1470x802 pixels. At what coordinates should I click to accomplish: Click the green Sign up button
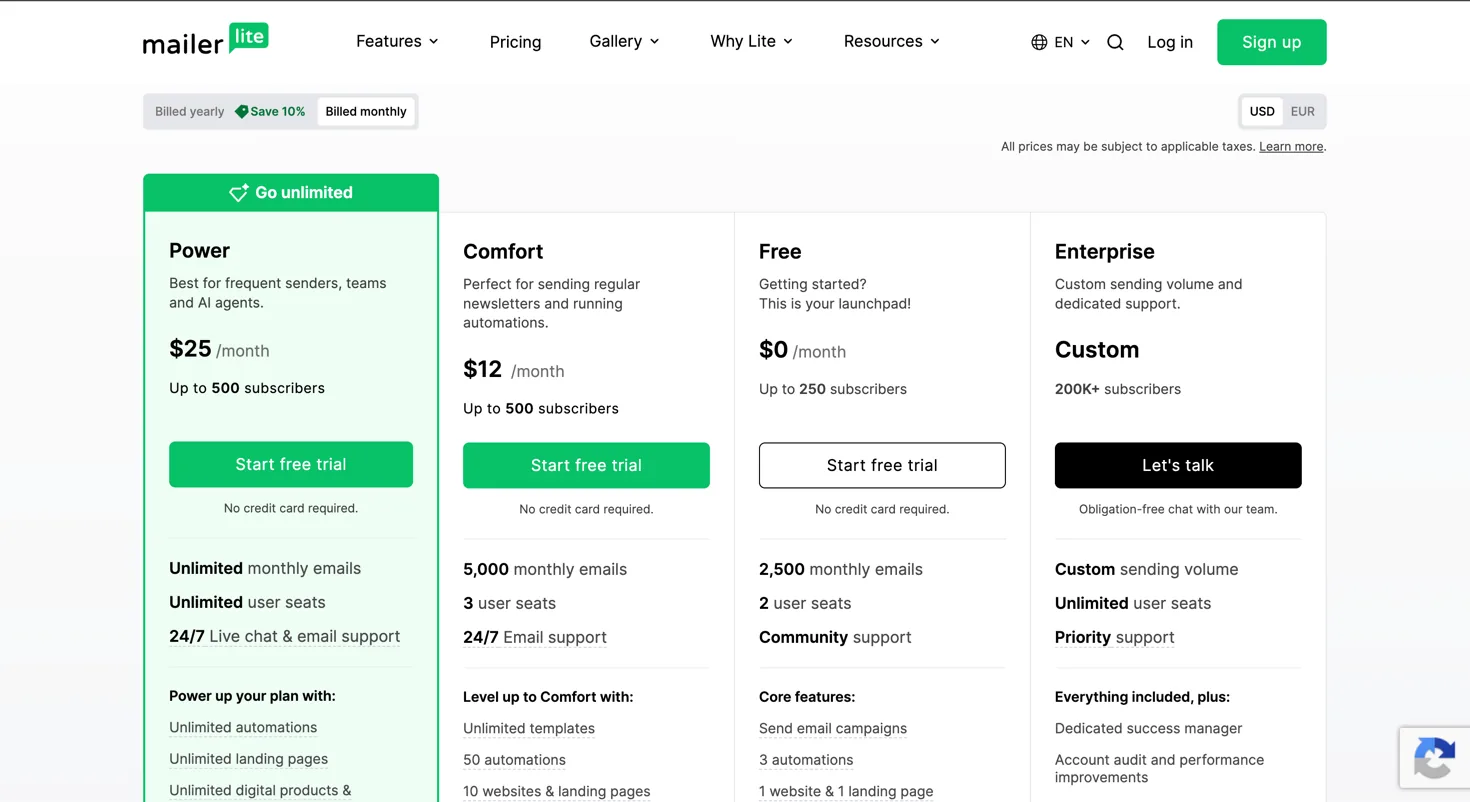click(x=1271, y=42)
